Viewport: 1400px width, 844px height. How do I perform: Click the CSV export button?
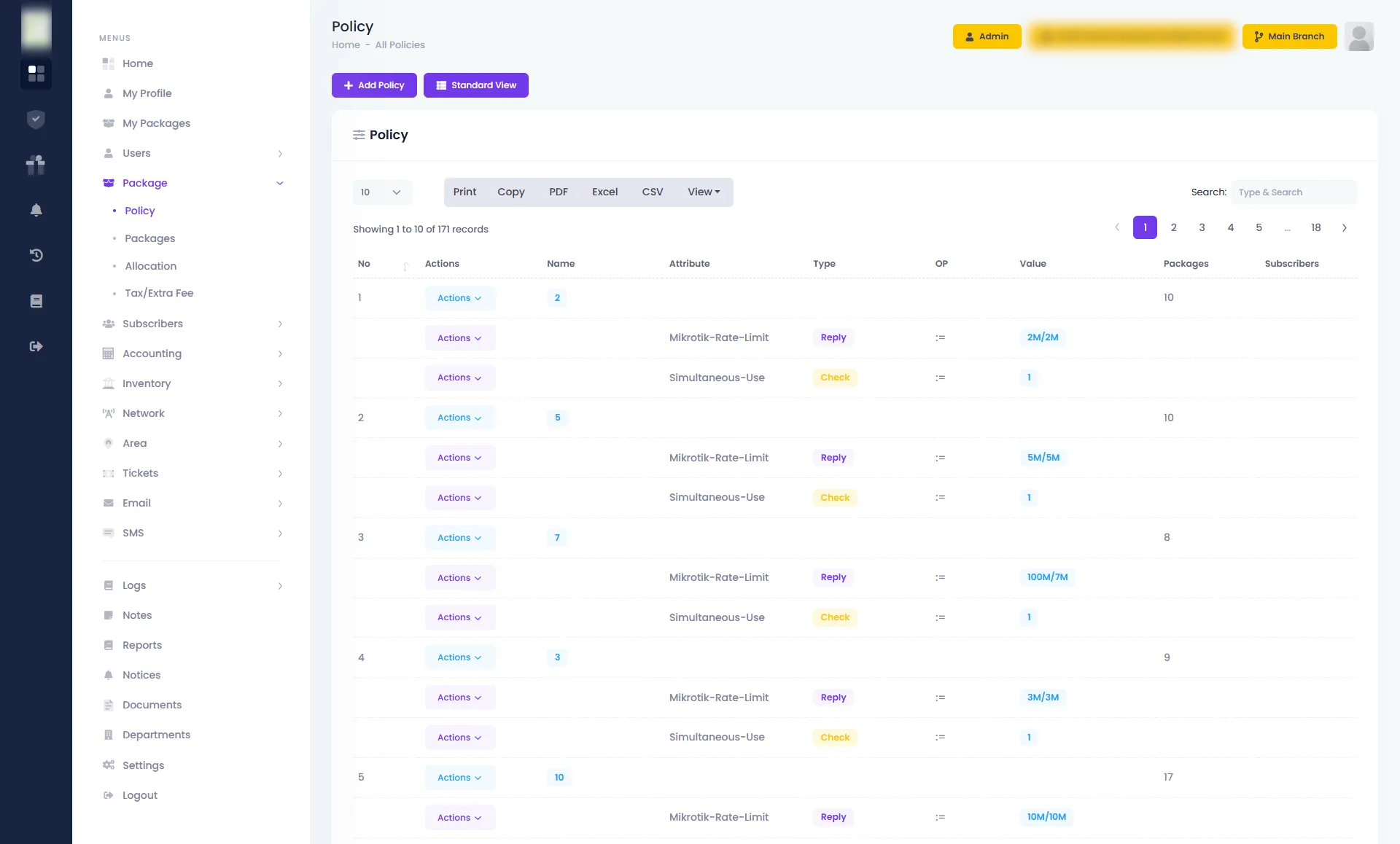pyautogui.click(x=653, y=192)
